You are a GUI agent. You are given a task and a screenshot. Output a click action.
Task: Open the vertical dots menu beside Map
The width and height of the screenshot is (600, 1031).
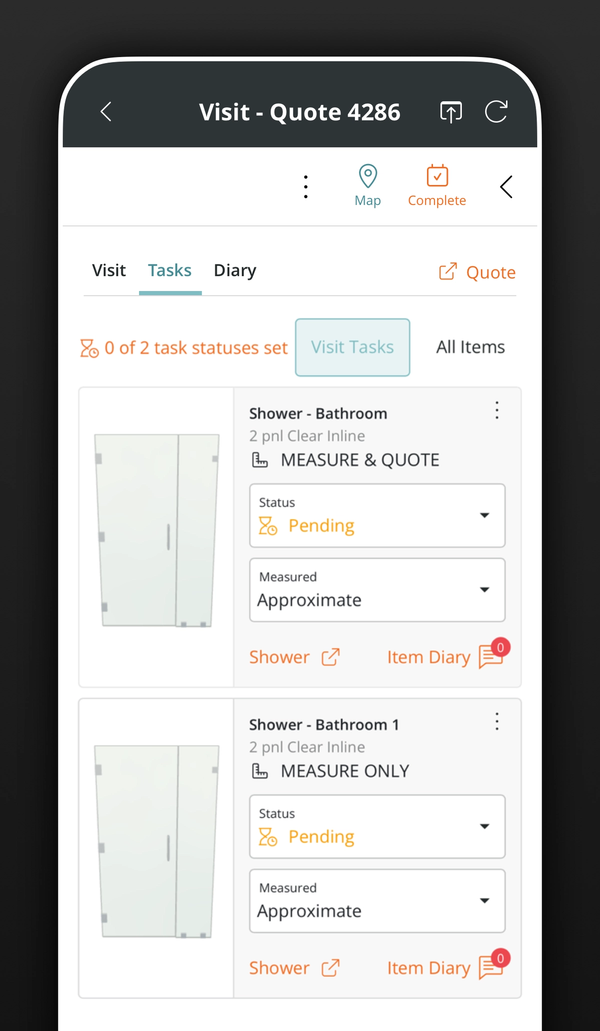(306, 187)
